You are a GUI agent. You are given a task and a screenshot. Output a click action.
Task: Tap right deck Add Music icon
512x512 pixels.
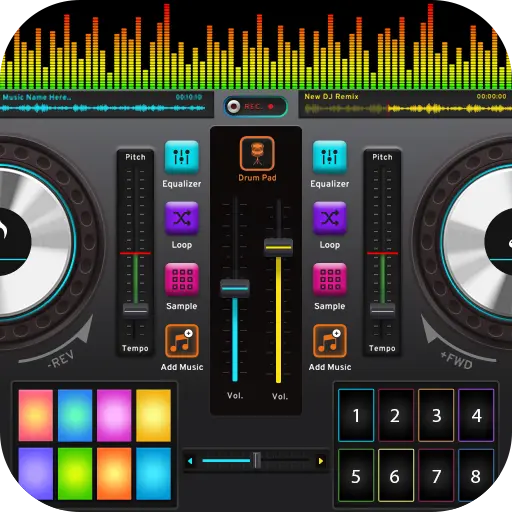pos(330,341)
